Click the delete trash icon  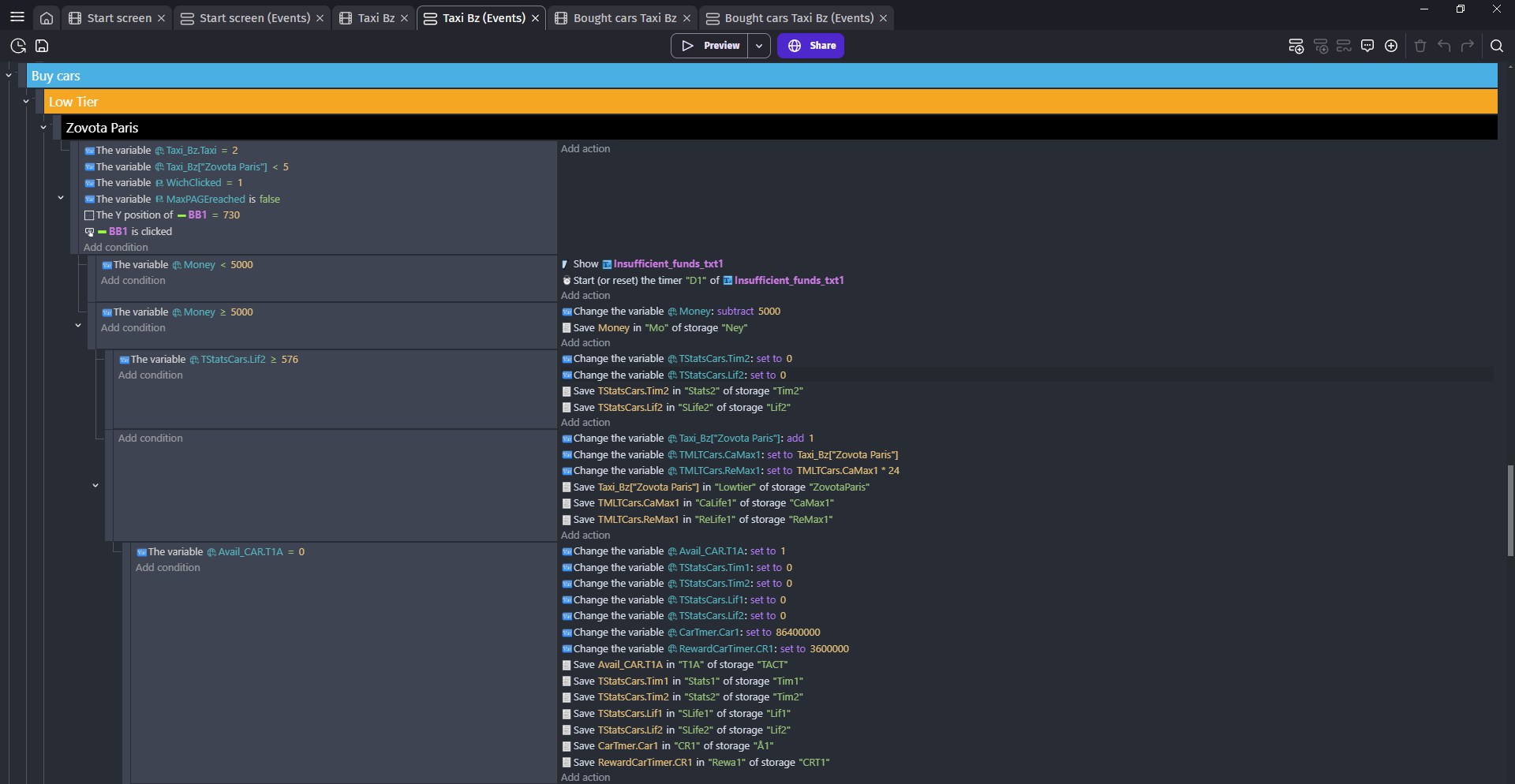[x=1420, y=46]
